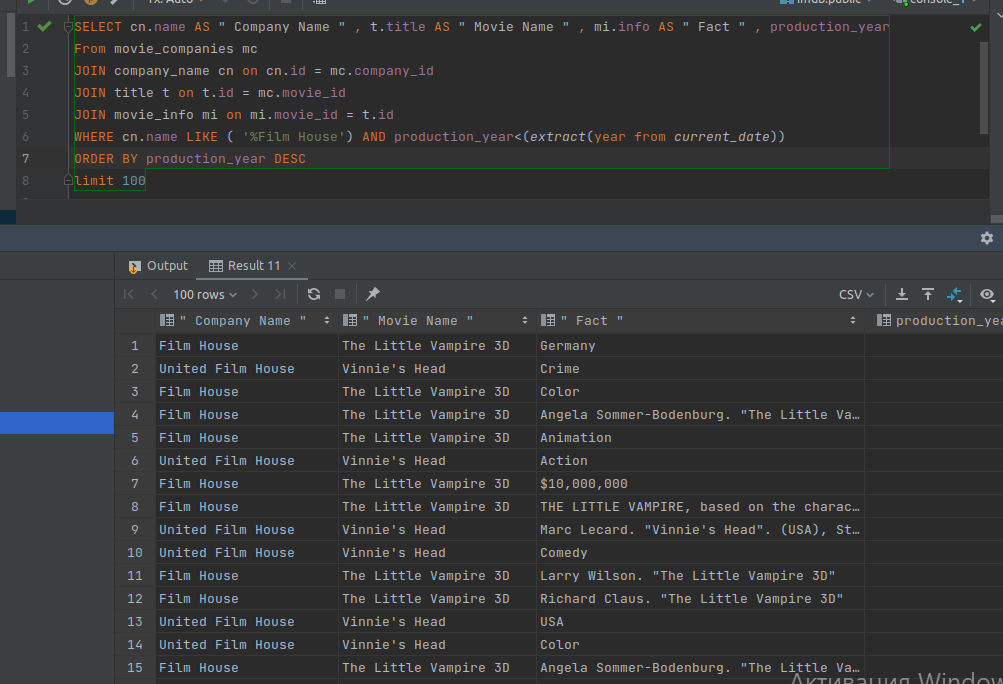Go to the next page of results
Image resolution: width=1003 pixels, height=684 pixels.
coord(255,294)
